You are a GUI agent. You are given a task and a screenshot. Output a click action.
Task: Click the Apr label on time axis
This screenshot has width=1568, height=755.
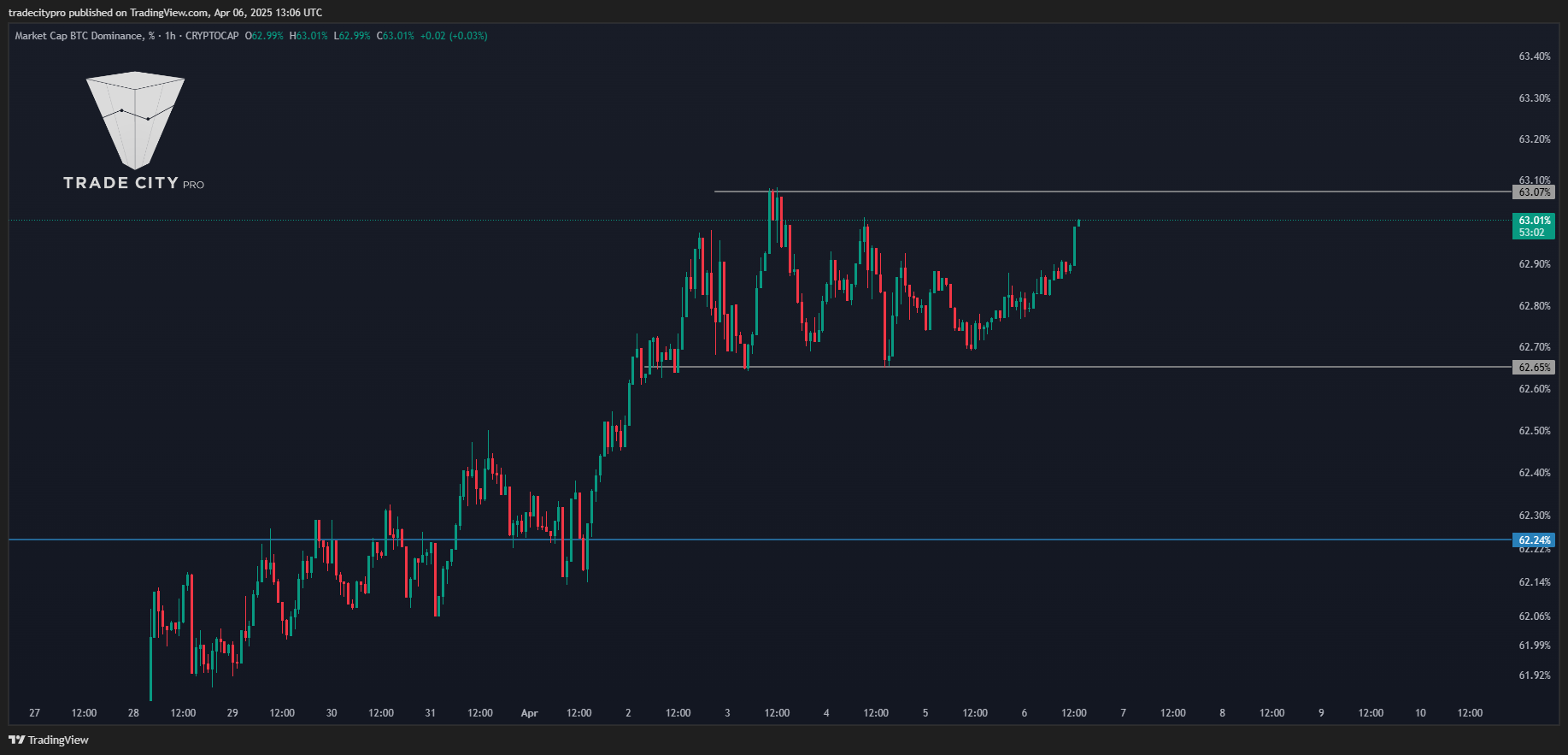click(x=530, y=713)
